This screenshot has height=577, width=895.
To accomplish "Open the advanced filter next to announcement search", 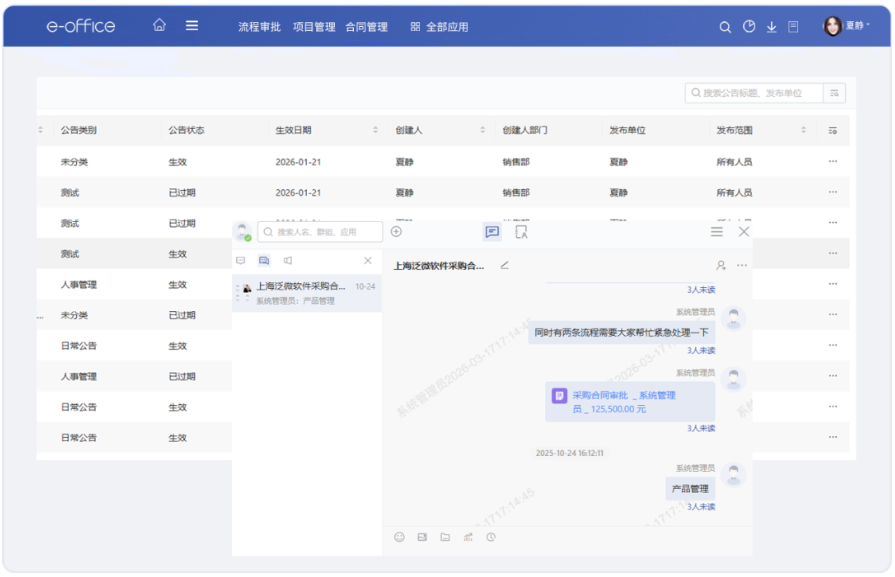I will (834, 93).
